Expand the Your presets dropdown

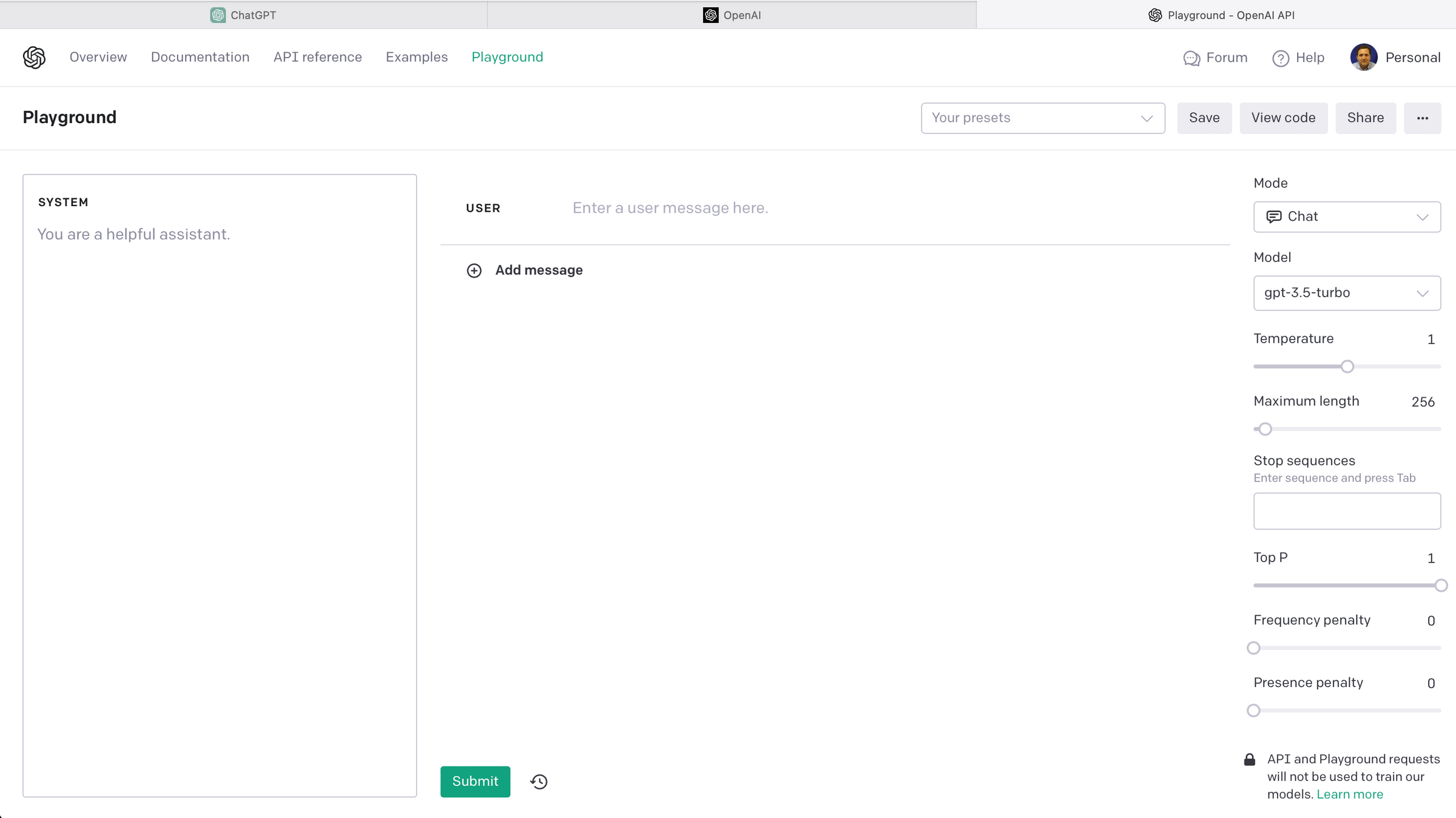[x=1042, y=118]
